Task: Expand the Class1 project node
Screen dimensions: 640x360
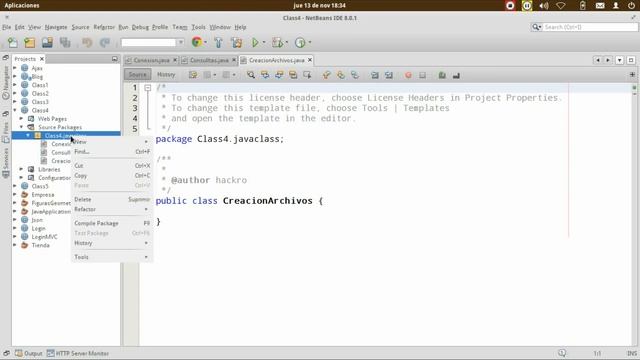Action: coord(15,85)
